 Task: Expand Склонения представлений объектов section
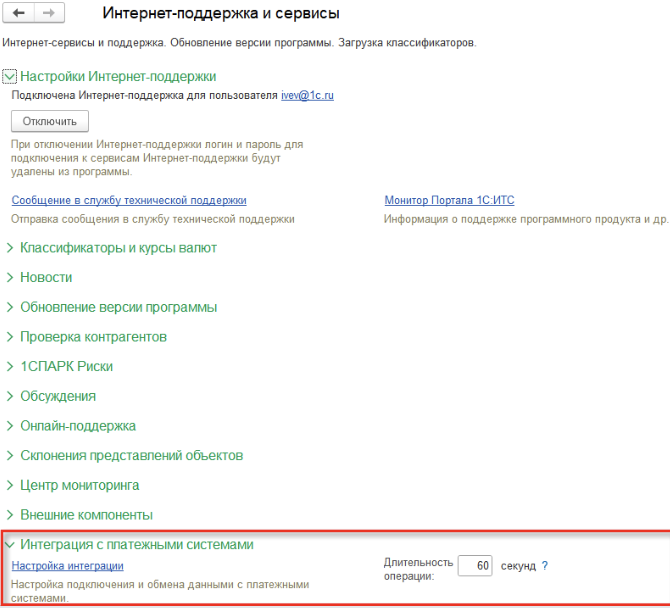(131, 455)
